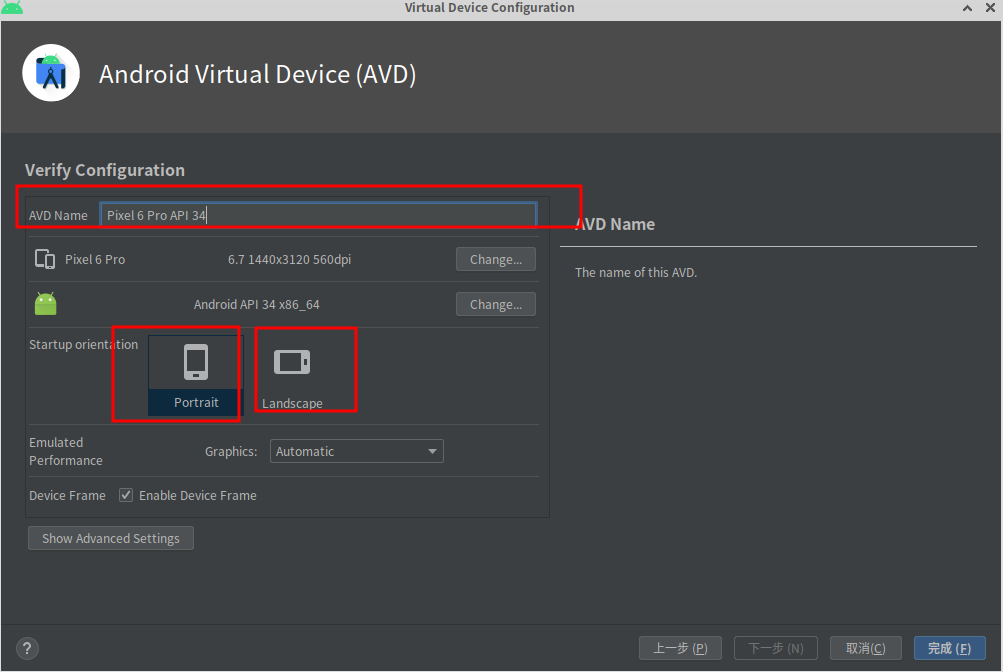Roll up window with title bar arrow
1003x672 pixels.
(x=967, y=8)
